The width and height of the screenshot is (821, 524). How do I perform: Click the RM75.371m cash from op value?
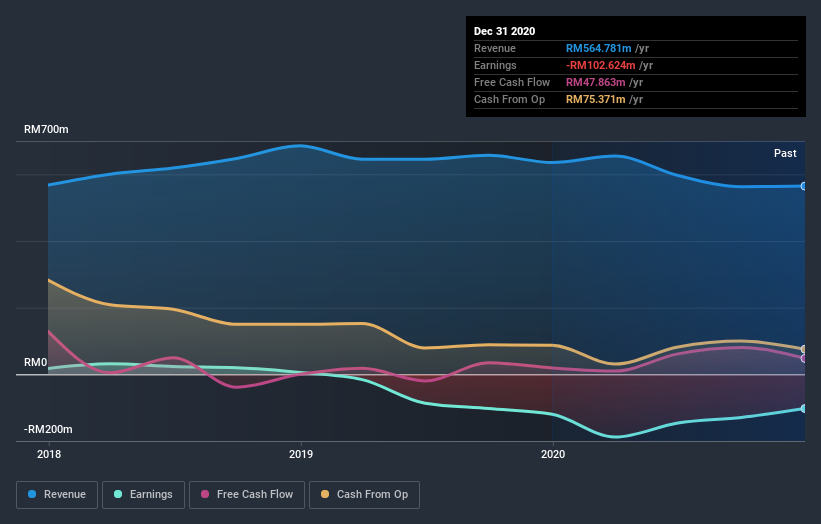click(595, 99)
